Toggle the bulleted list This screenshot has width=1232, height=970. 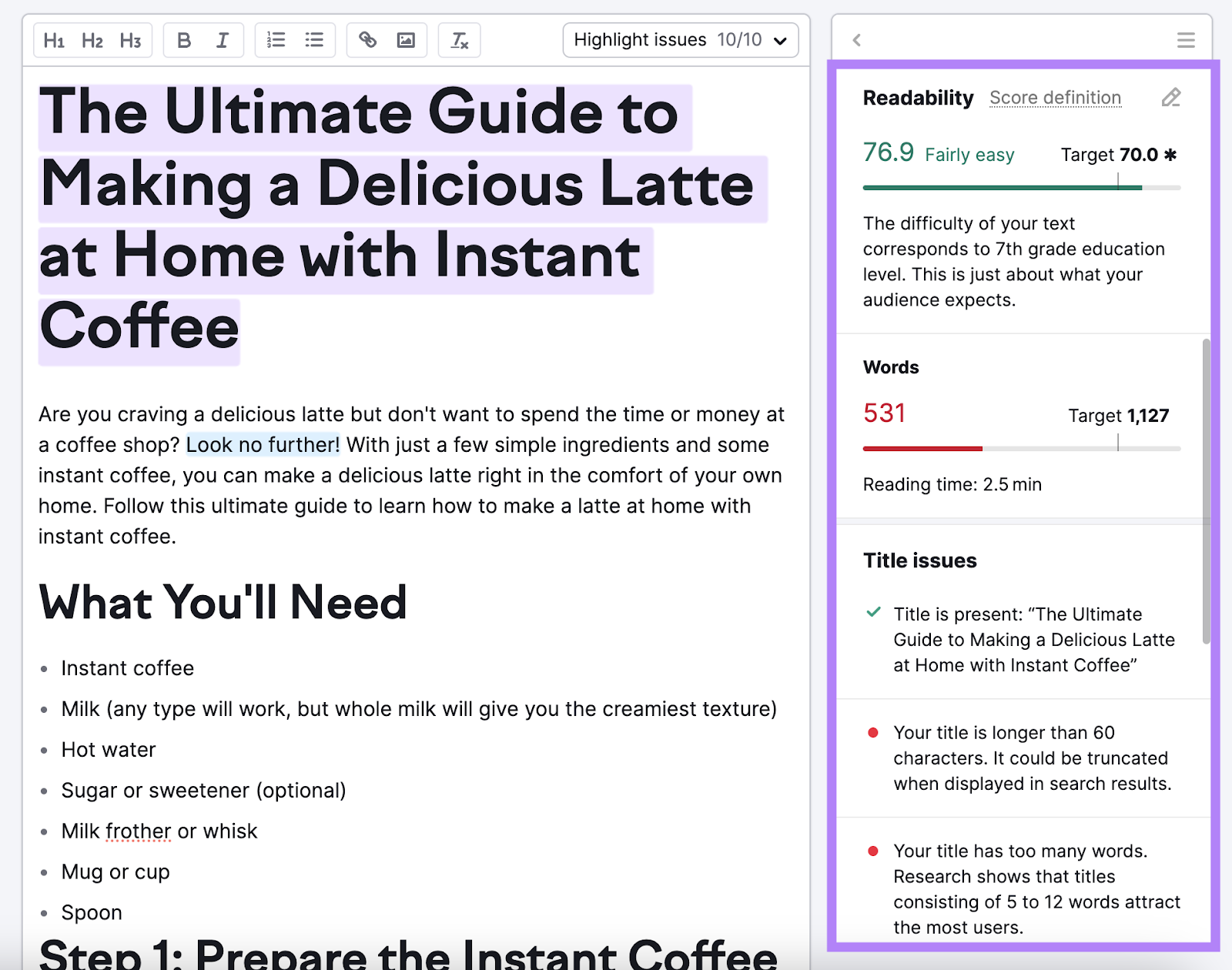coord(313,40)
